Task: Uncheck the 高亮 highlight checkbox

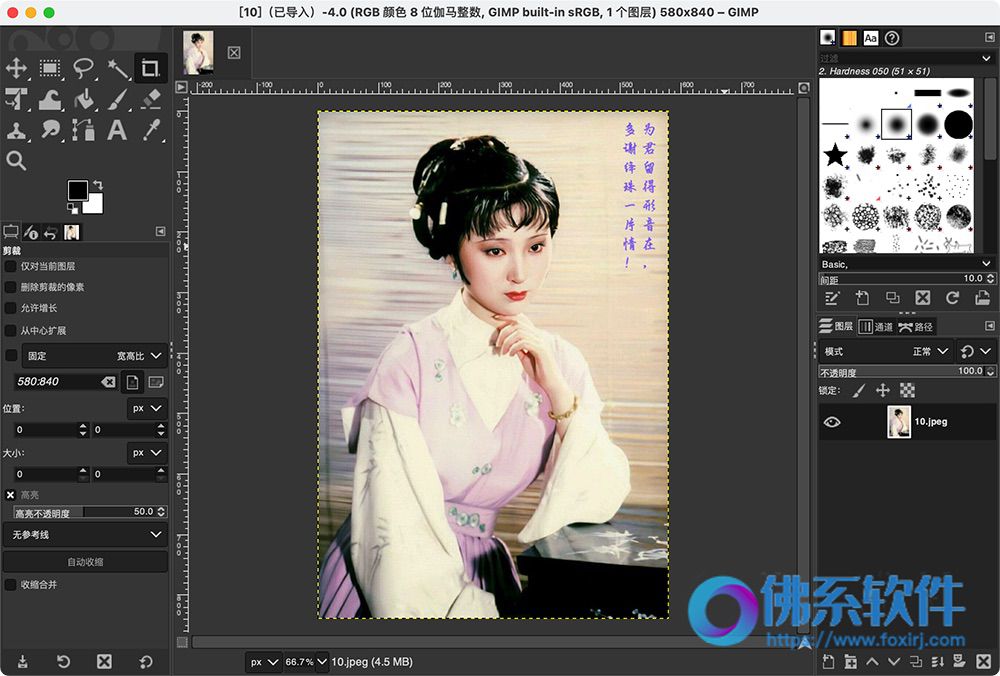Action: tap(10, 495)
